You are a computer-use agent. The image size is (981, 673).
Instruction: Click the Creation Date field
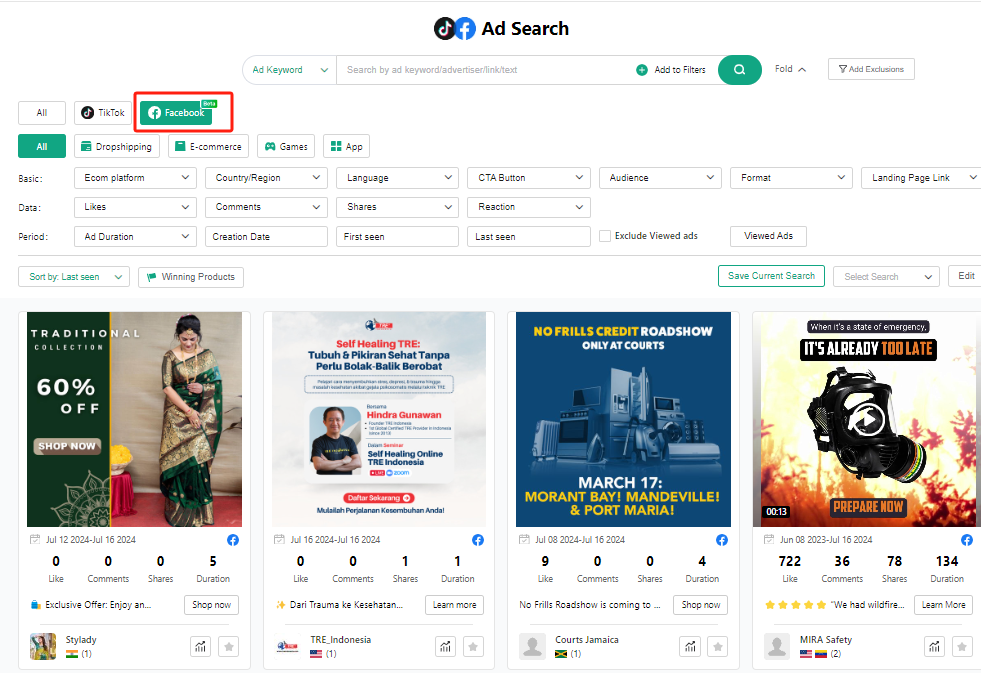(x=267, y=236)
